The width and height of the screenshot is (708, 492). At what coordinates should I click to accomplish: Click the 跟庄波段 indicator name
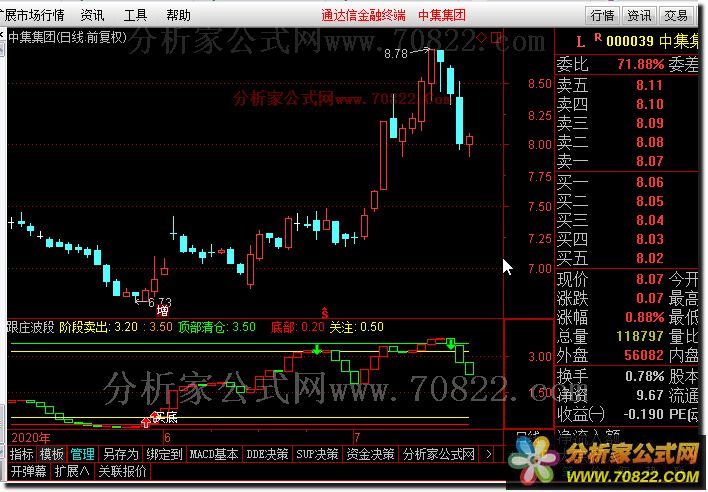[x=31, y=327]
